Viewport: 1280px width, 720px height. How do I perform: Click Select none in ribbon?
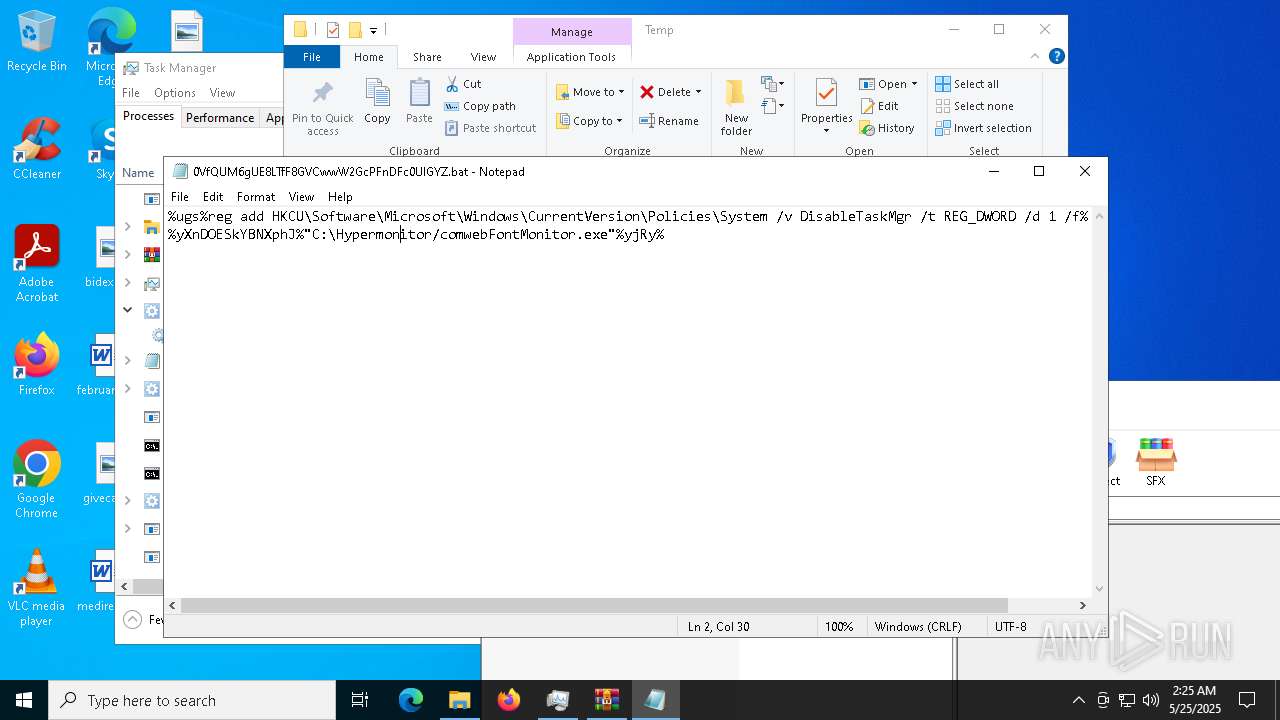[x=975, y=106]
